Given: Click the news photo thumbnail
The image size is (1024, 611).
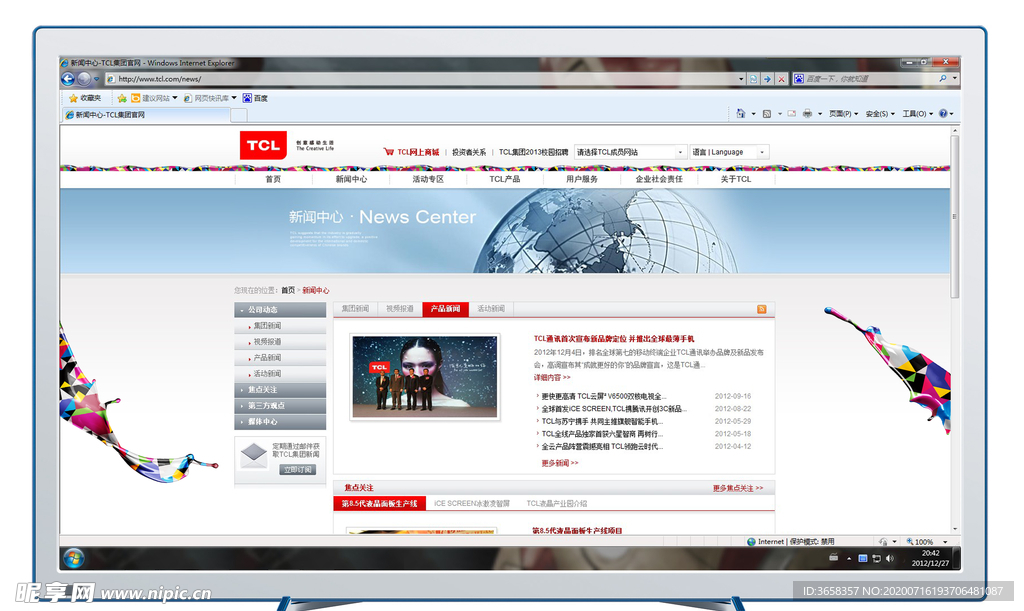Looking at the screenshot, I should [425, 377].
